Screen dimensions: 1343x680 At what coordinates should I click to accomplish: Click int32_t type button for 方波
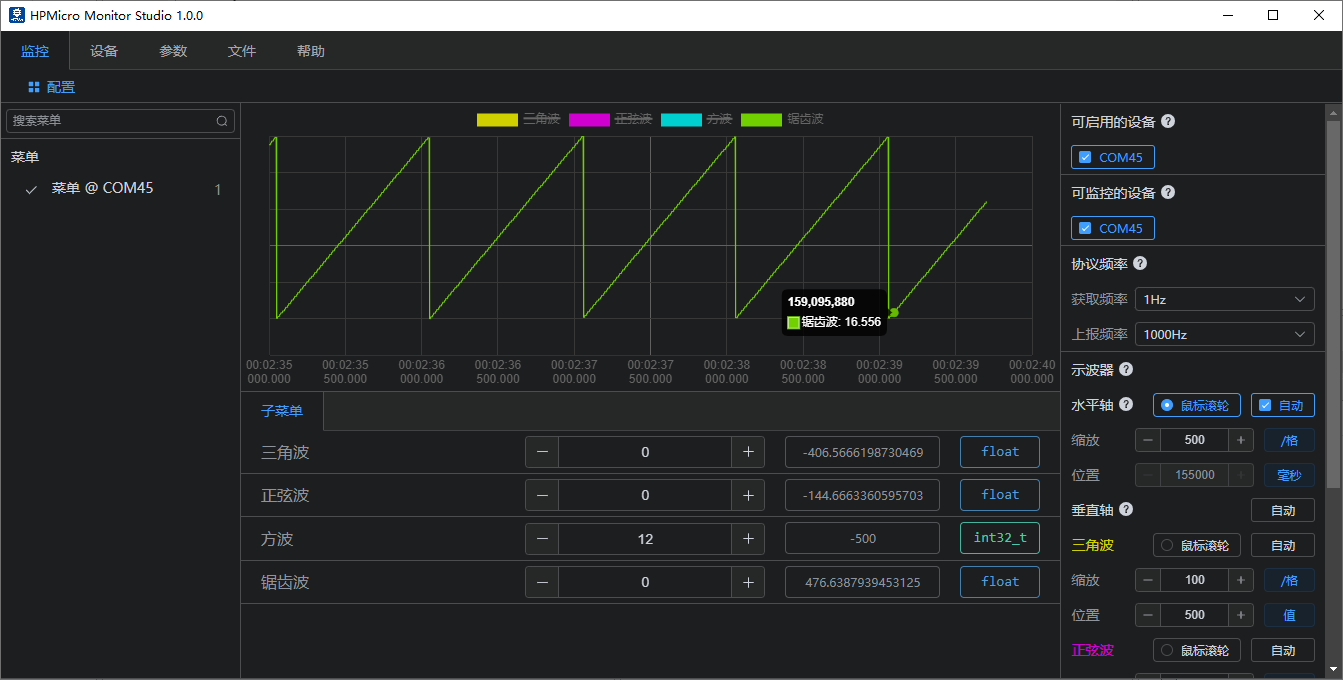[1000, 538]
